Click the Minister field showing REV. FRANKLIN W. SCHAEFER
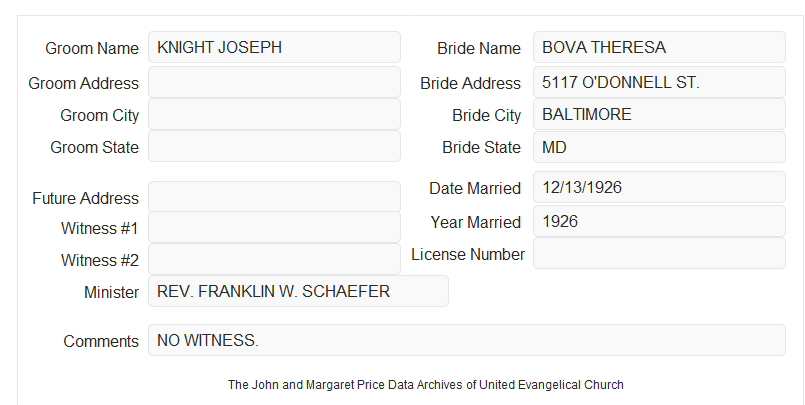805x405 pixels. [x=298, y=291]
